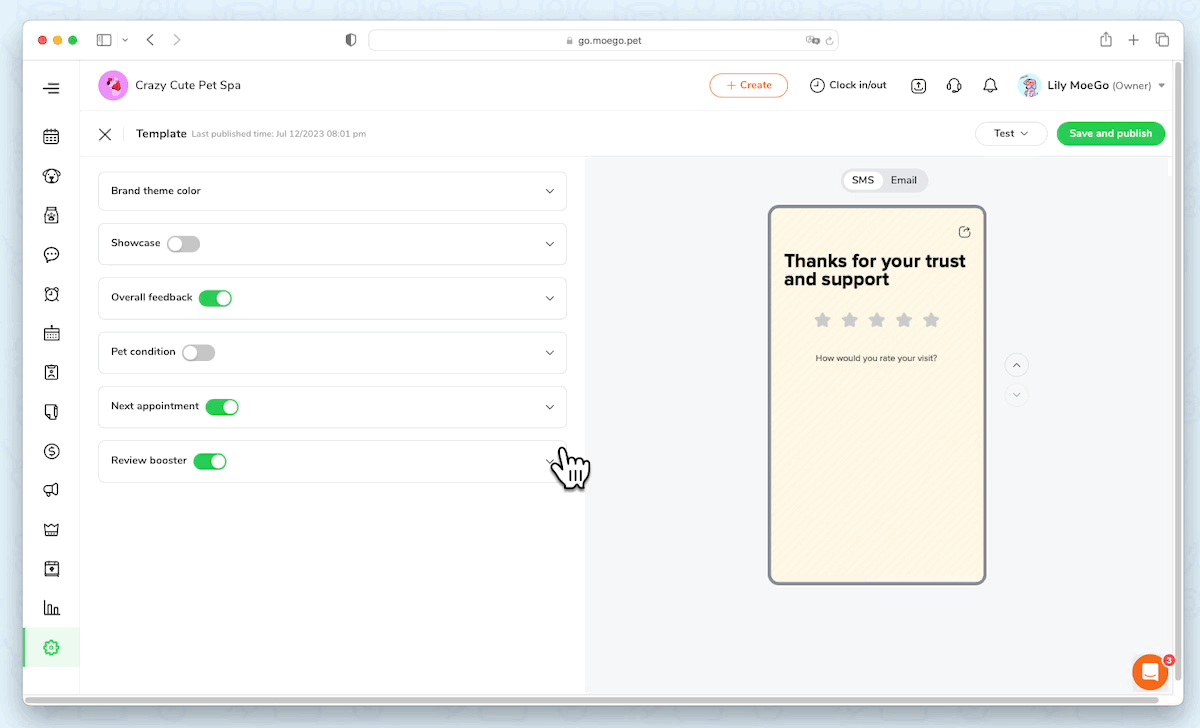
Task: Click the Crazy Cute Pet Spa name
Action: pyautogui.click(x=188, y=86)
